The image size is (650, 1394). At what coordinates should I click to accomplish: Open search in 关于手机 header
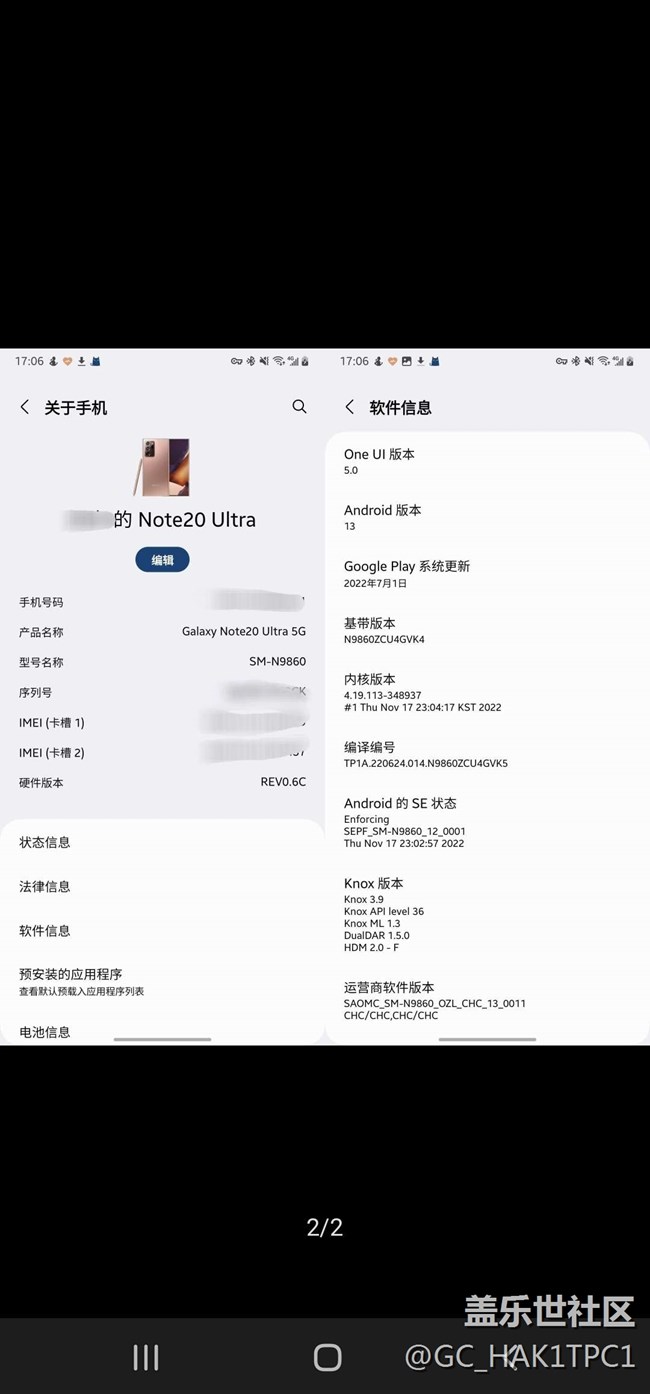[299, 407]
